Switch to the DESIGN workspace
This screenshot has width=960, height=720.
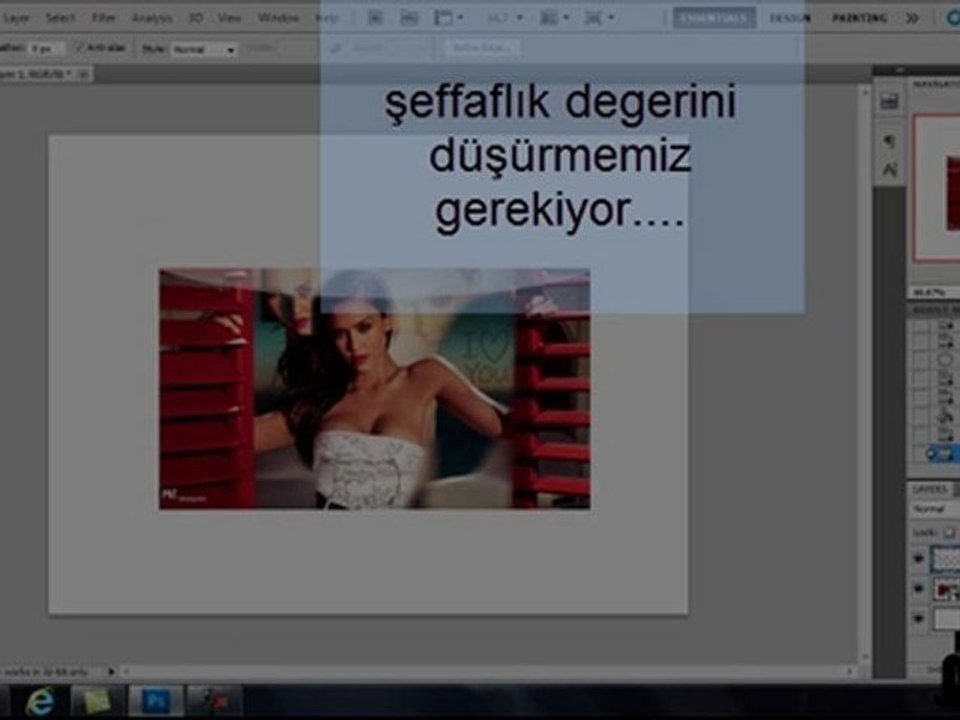pyautogui.click(x=790, y=18)
